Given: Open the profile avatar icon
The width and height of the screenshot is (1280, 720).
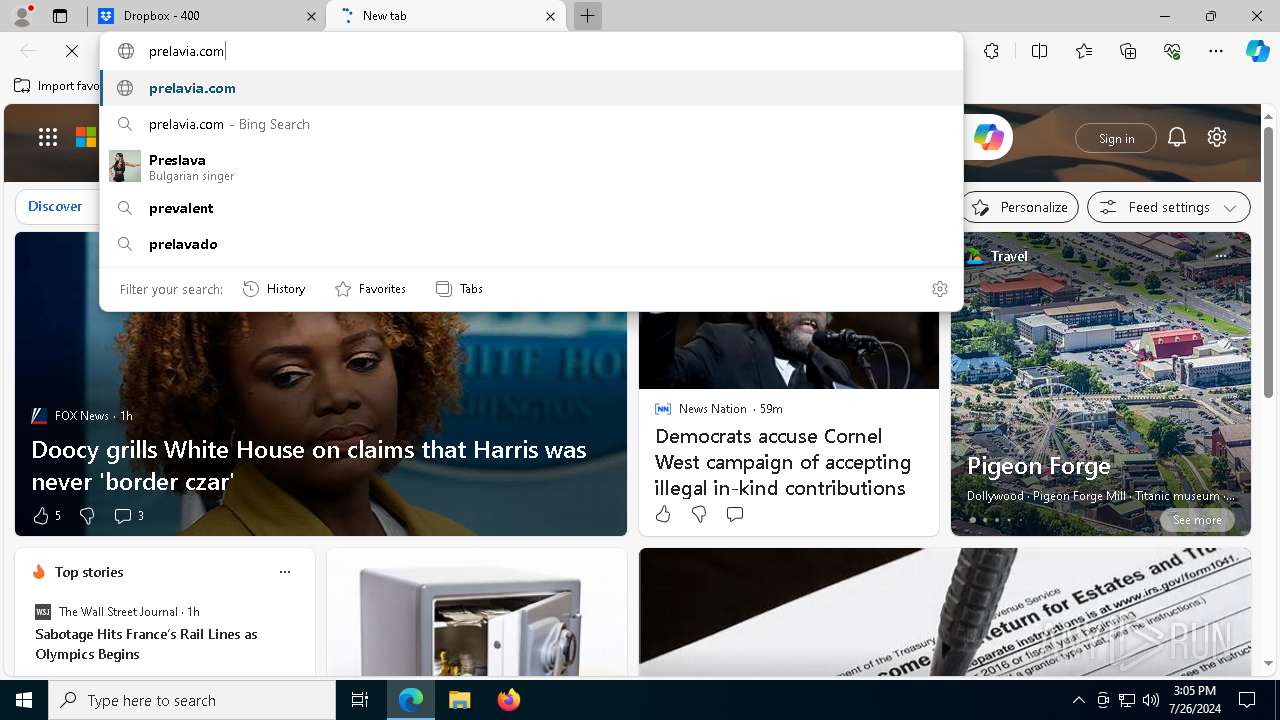Looking at the screenshot, I should click(22, 16).
